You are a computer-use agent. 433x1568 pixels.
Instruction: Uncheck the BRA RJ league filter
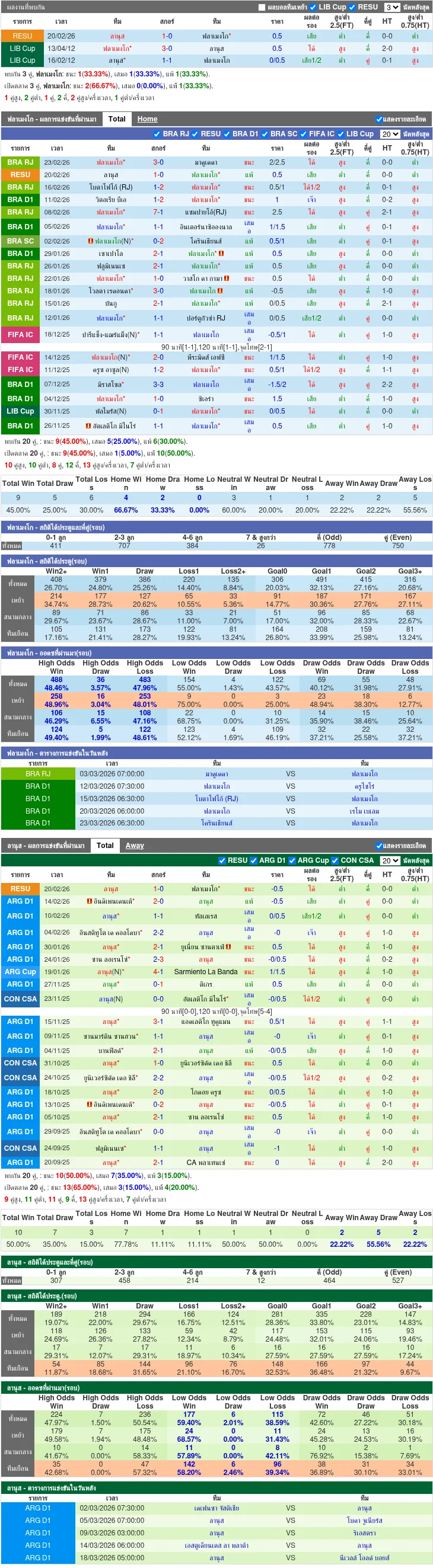[x=157, y=134]
